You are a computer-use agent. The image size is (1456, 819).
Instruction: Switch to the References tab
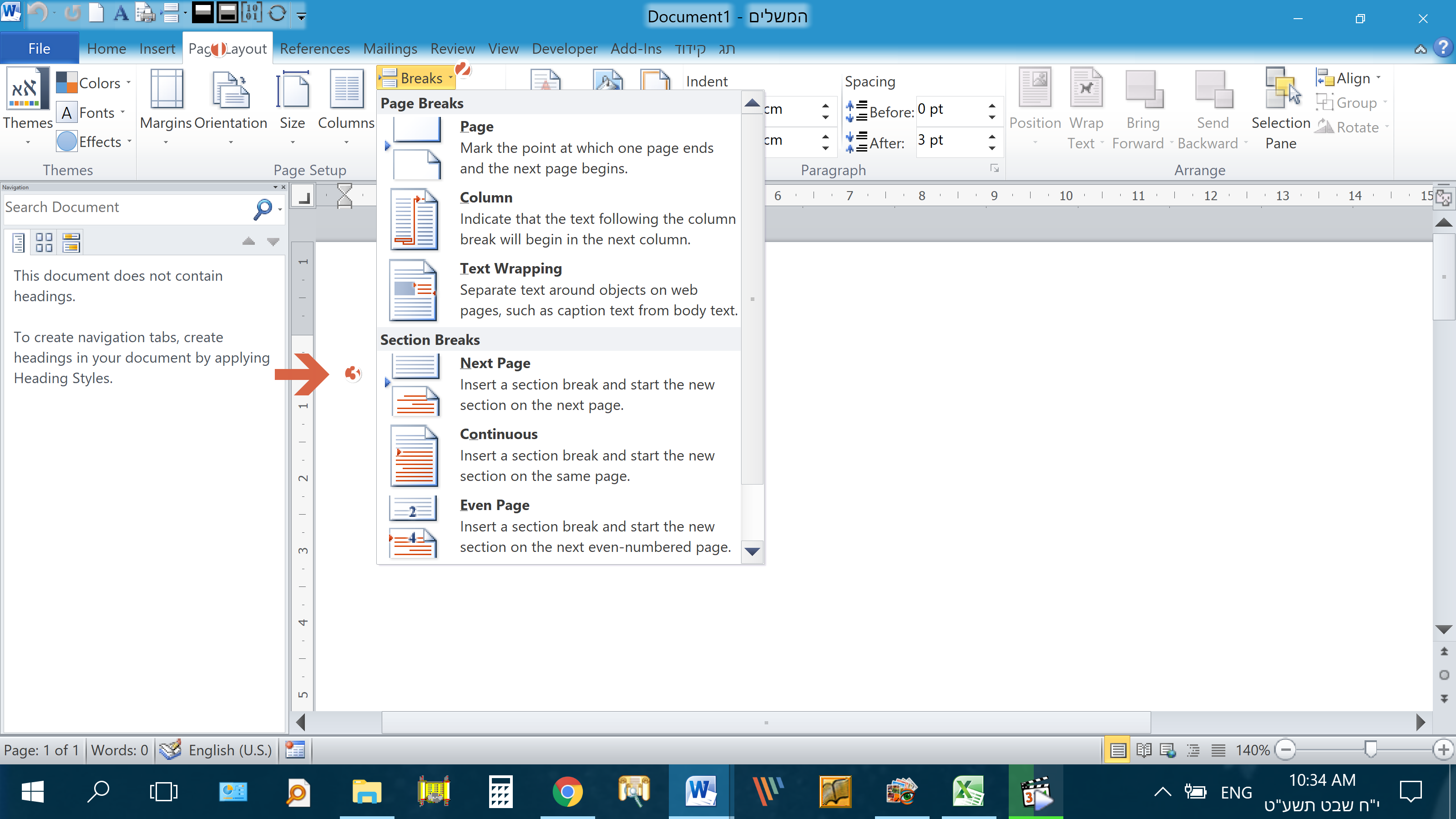tap(314, 49)
